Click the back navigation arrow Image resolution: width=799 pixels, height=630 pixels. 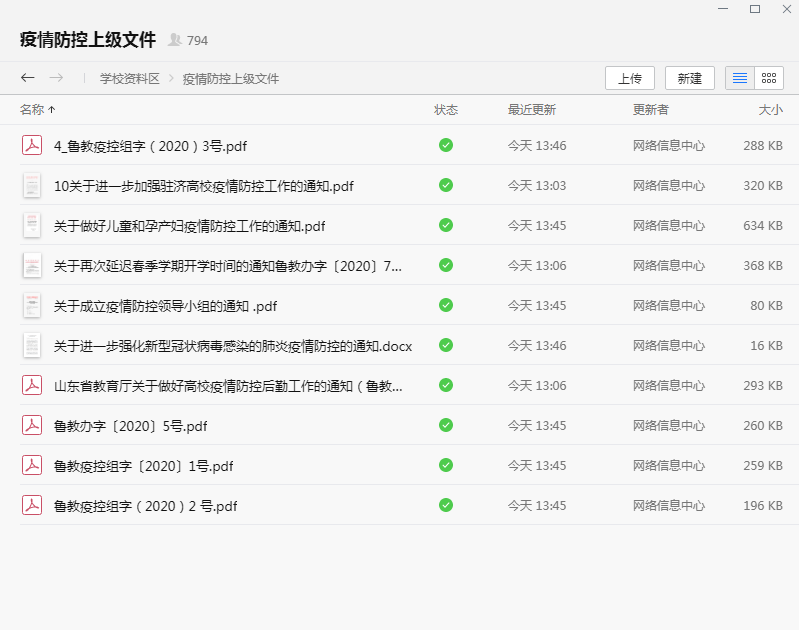(x=28, y=78)
